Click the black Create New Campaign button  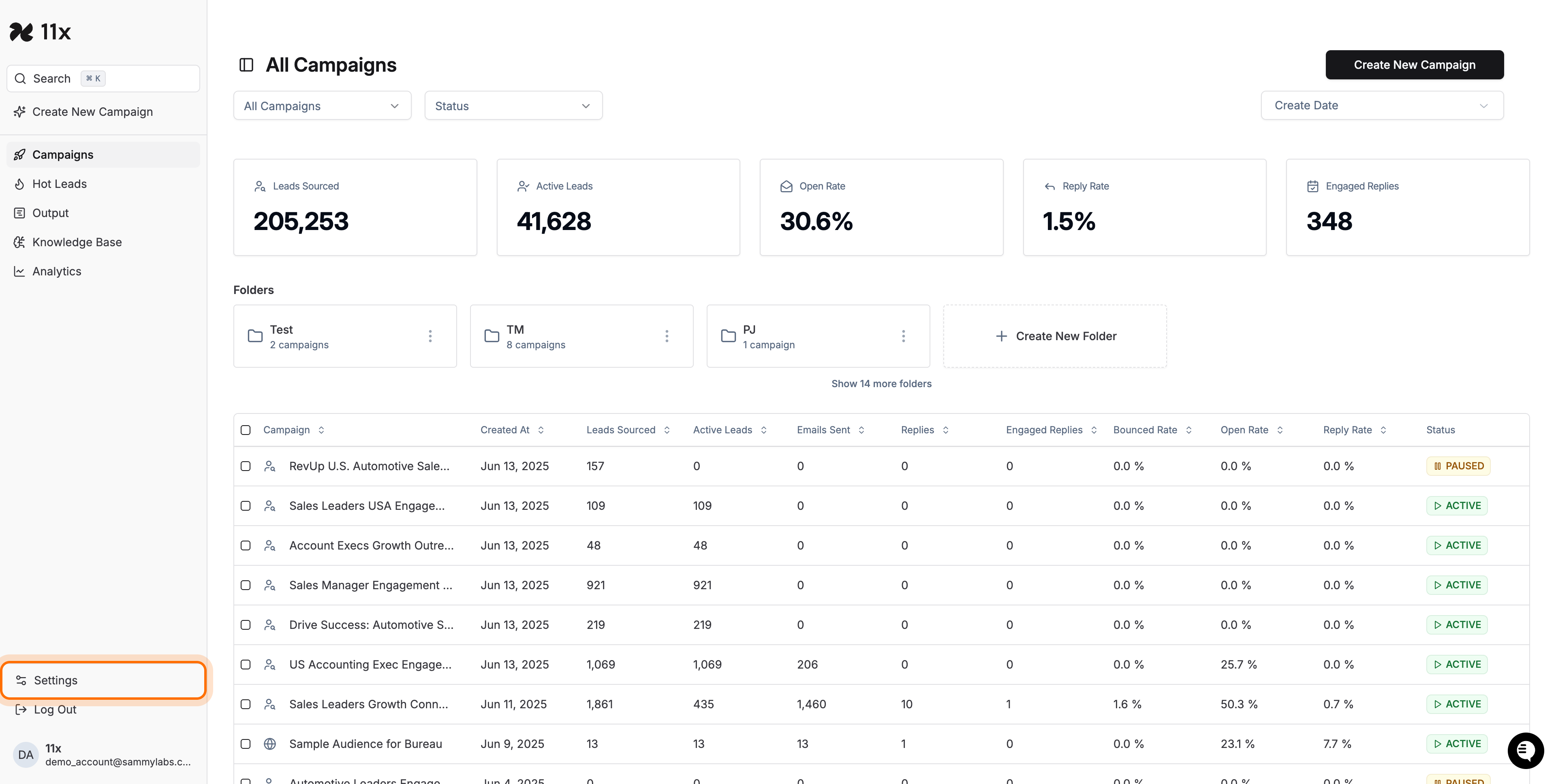1414,64
